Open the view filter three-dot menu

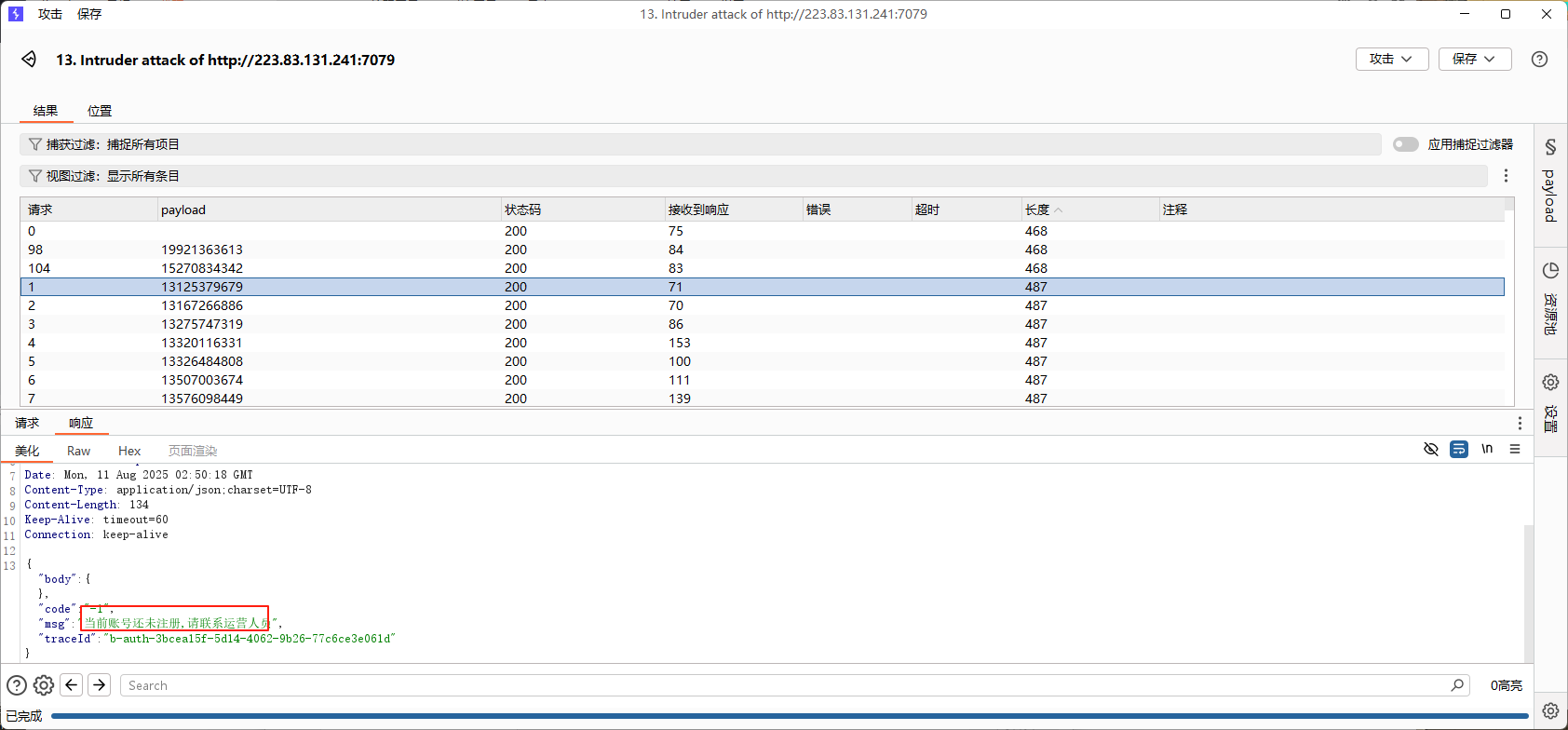(1506, 176)
